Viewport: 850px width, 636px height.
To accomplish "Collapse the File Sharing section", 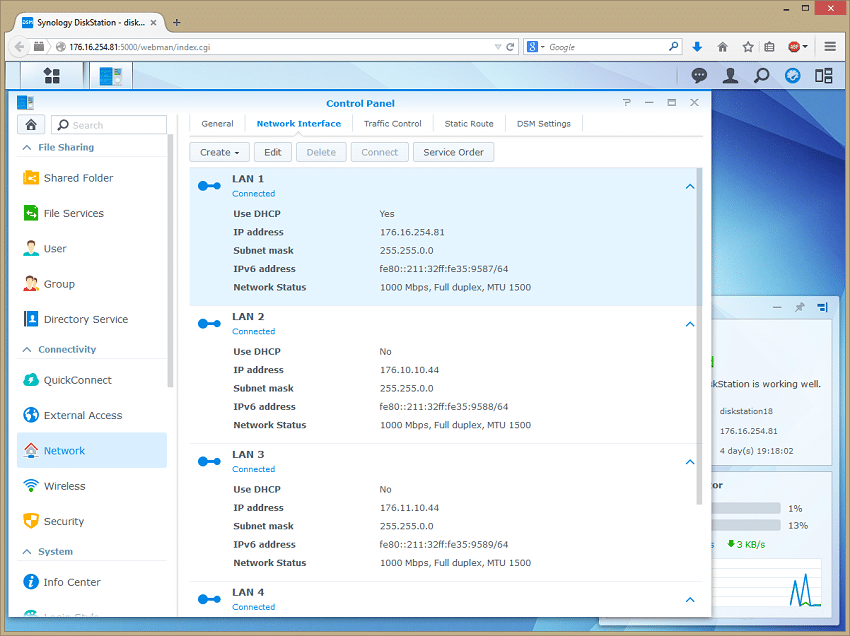I will [x=27, y=147].
